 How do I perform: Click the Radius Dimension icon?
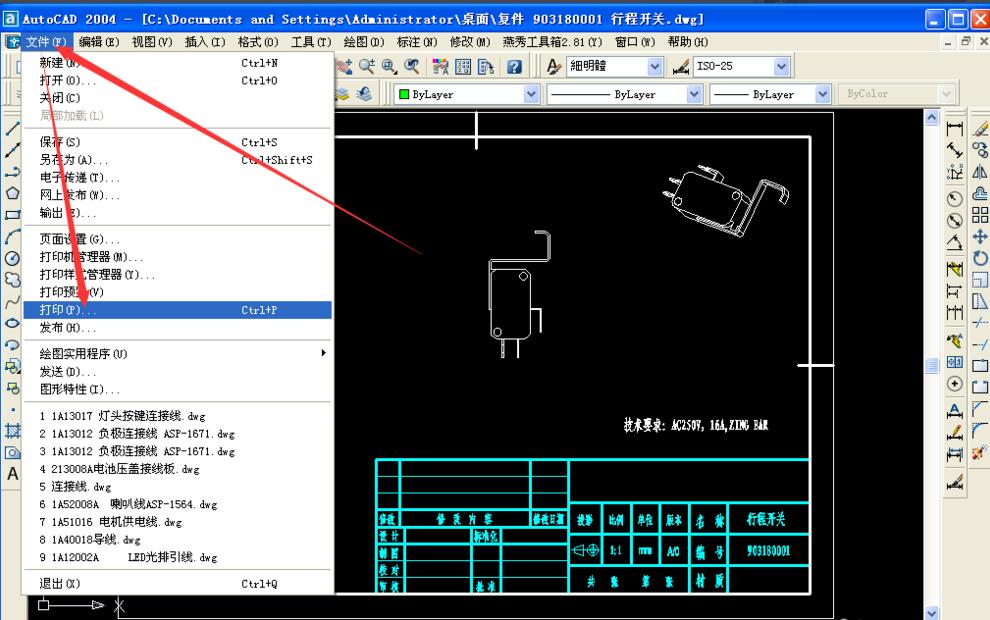[955, 198]
